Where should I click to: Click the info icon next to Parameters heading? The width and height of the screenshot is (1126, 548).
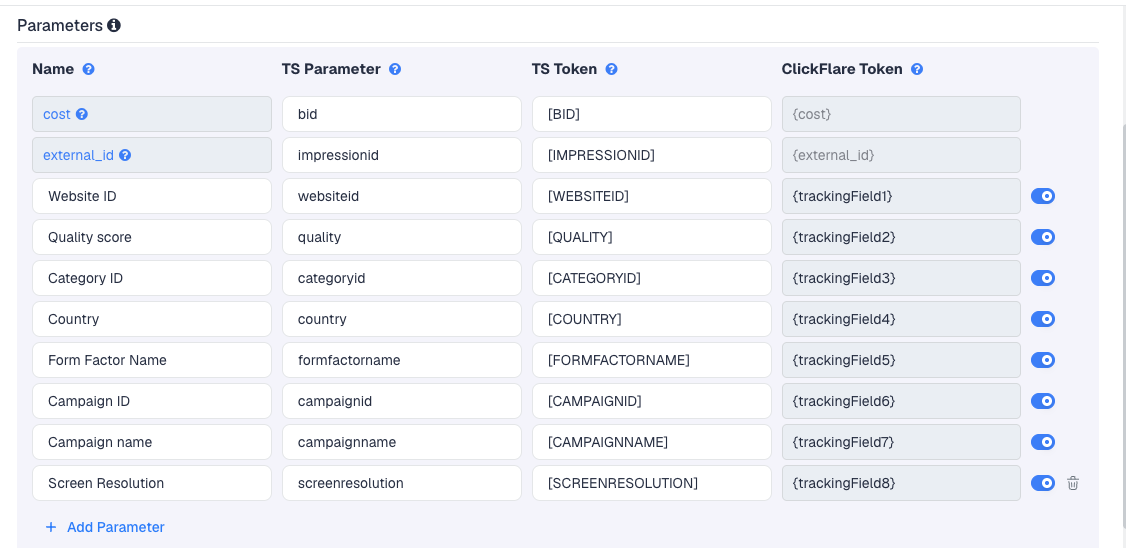point(113,26)
